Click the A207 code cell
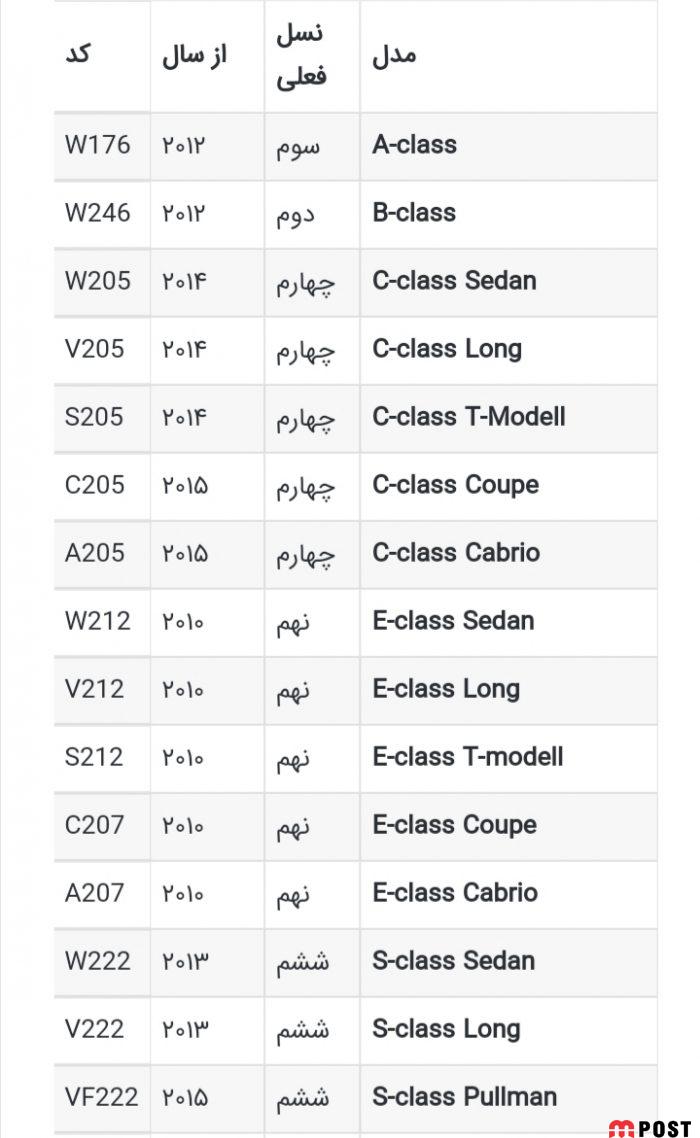The width and height of the screenshot is (700, 1138). click(x=95, y=893)
